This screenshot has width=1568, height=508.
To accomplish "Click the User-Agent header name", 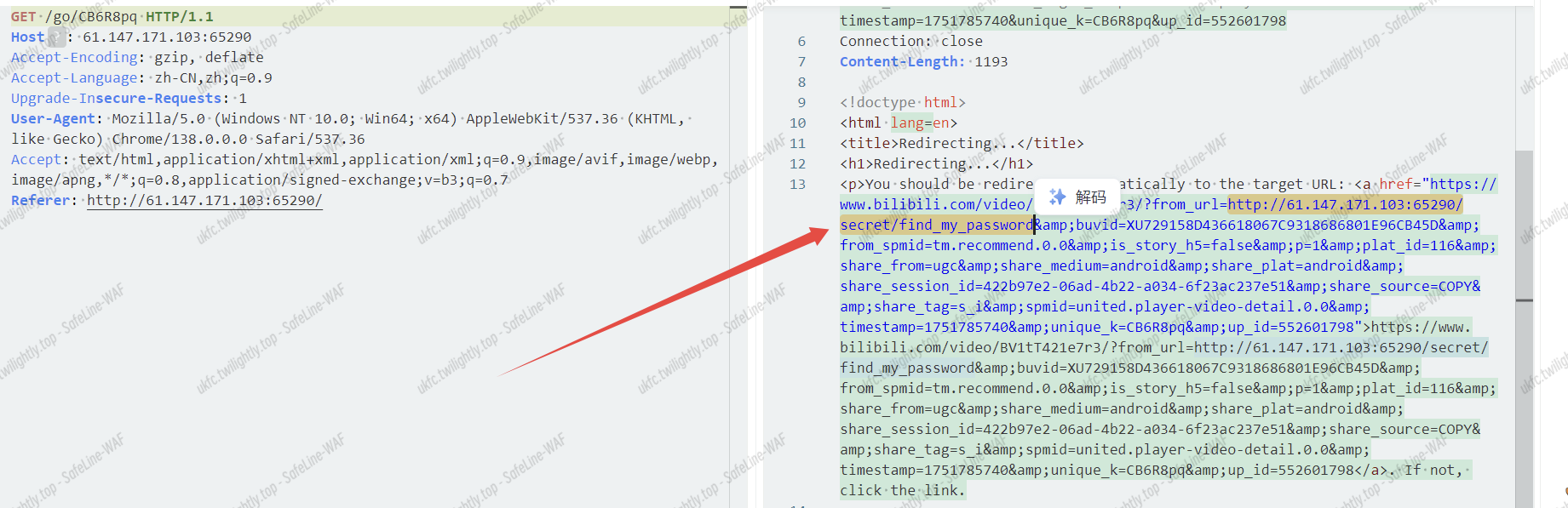I will click(x=53, y=119).
